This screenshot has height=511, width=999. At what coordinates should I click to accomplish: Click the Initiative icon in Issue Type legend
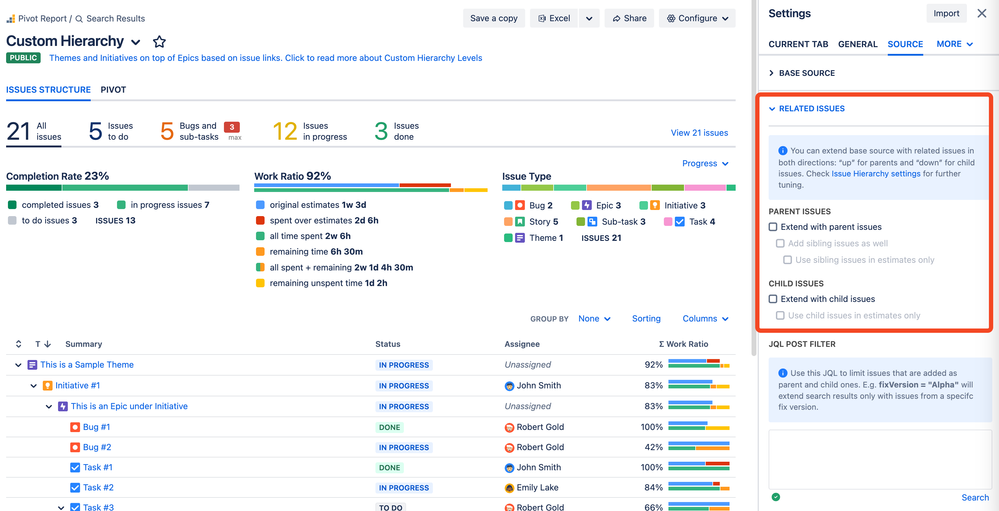point(655,206)
